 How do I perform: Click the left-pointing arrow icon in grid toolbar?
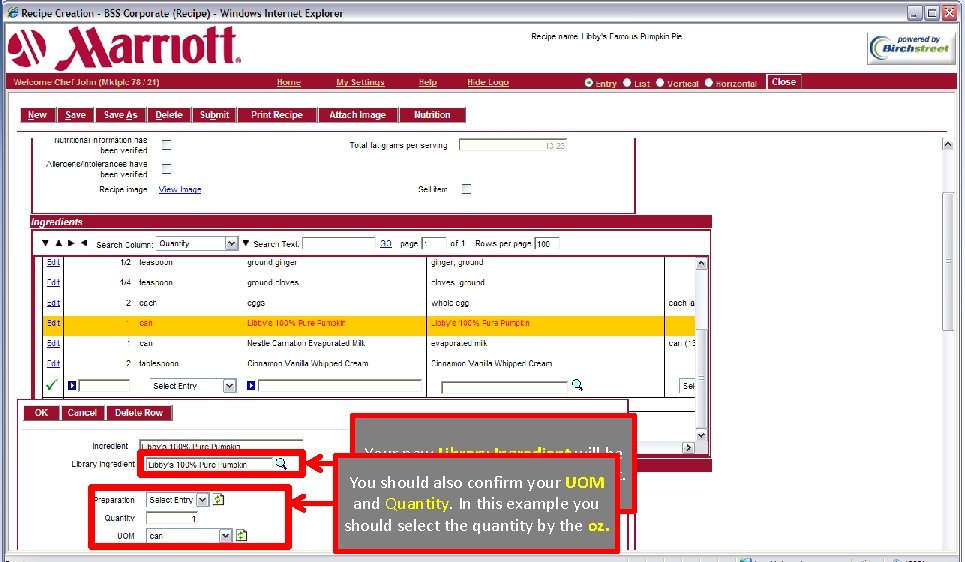(84, 243)
